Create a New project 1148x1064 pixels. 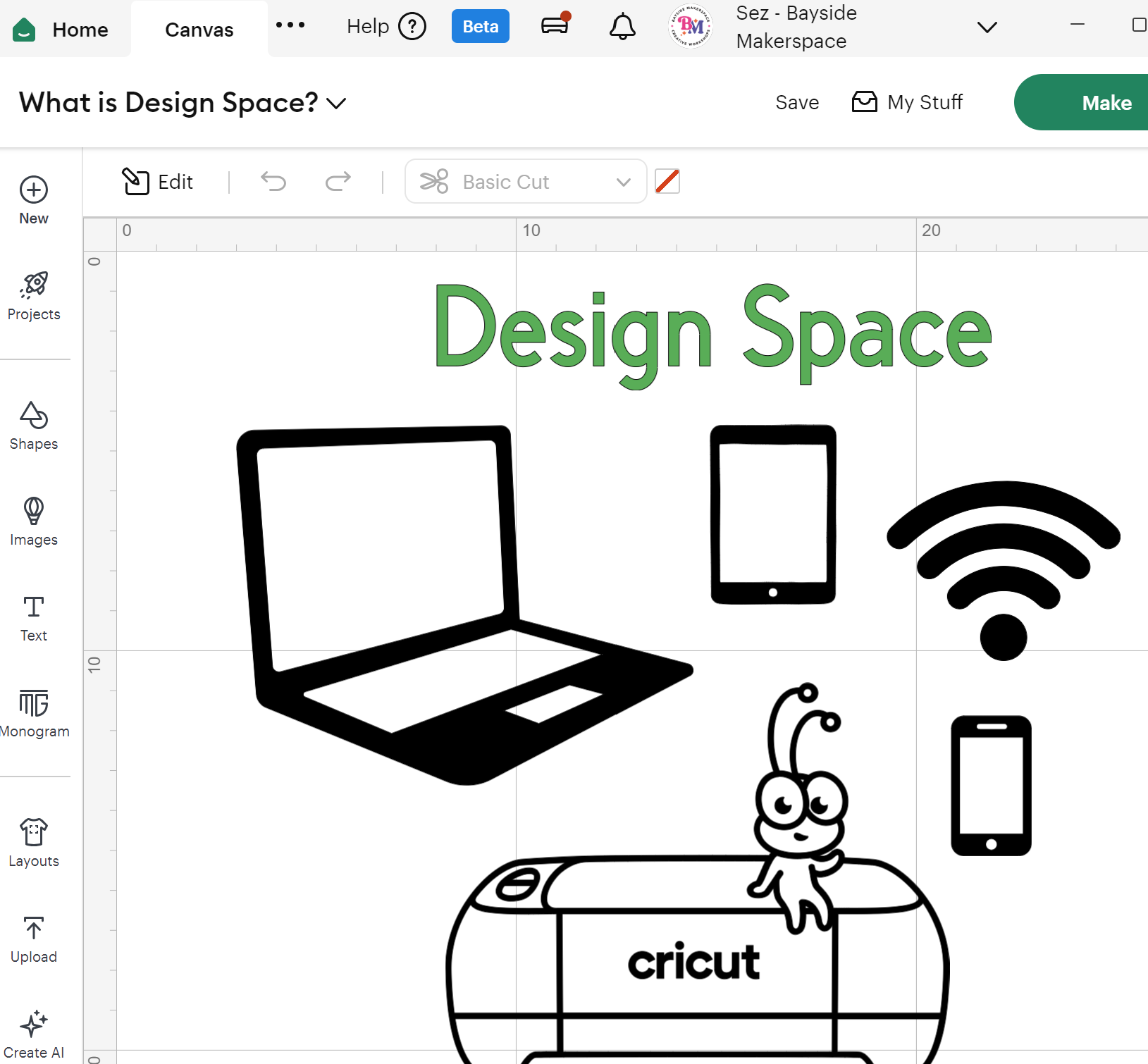(34, 201)
